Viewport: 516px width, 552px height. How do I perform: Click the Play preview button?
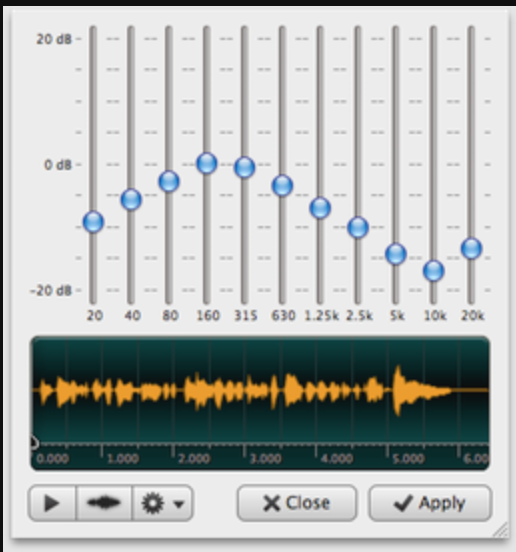coord(52,503)
